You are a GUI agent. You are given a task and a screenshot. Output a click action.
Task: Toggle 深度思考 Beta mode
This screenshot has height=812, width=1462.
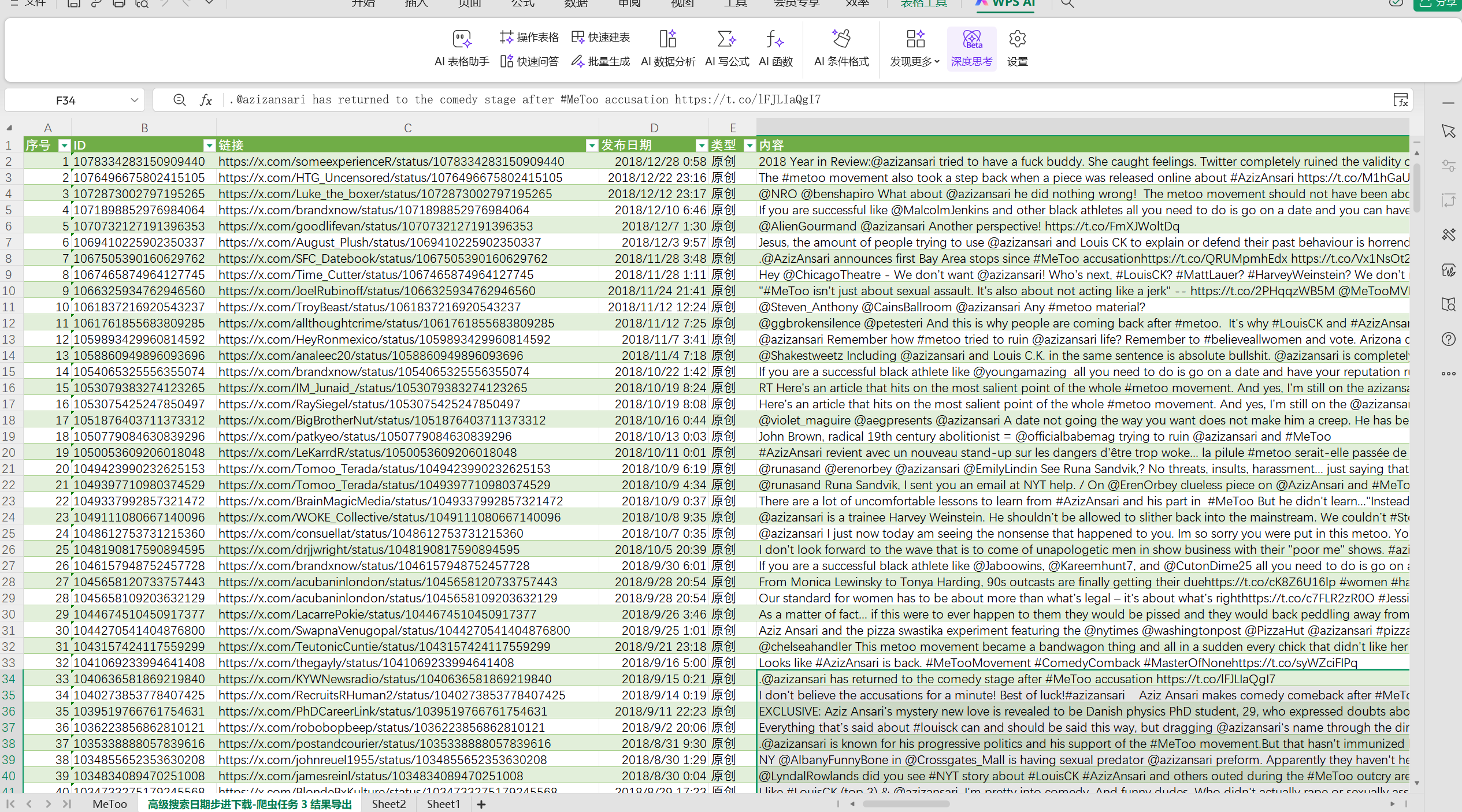click(x=971, y=49)
